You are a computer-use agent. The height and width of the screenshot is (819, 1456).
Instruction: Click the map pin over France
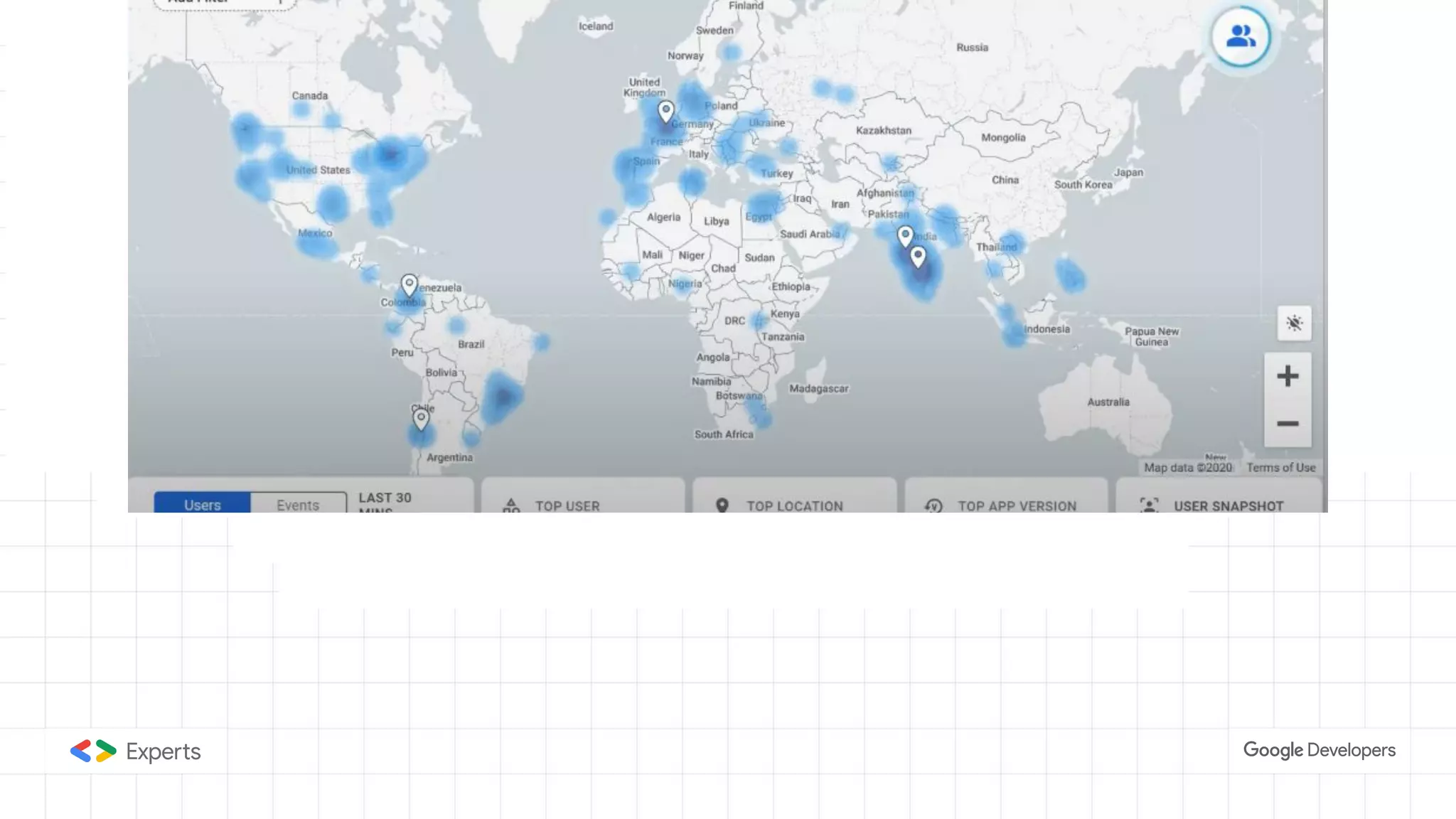point(665,111)
